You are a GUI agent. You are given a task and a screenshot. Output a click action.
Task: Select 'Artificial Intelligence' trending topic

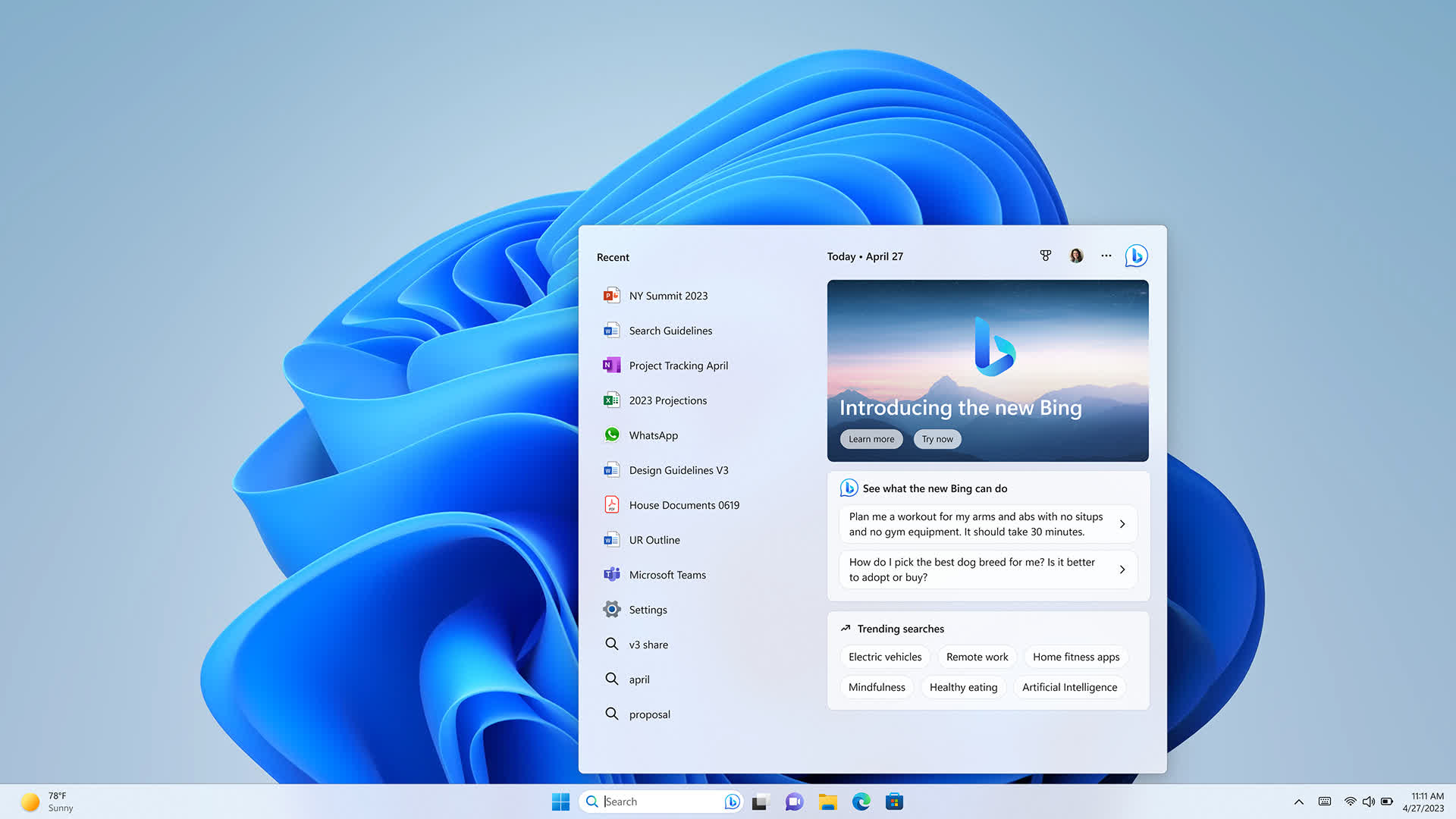[x=1069, y=687]
